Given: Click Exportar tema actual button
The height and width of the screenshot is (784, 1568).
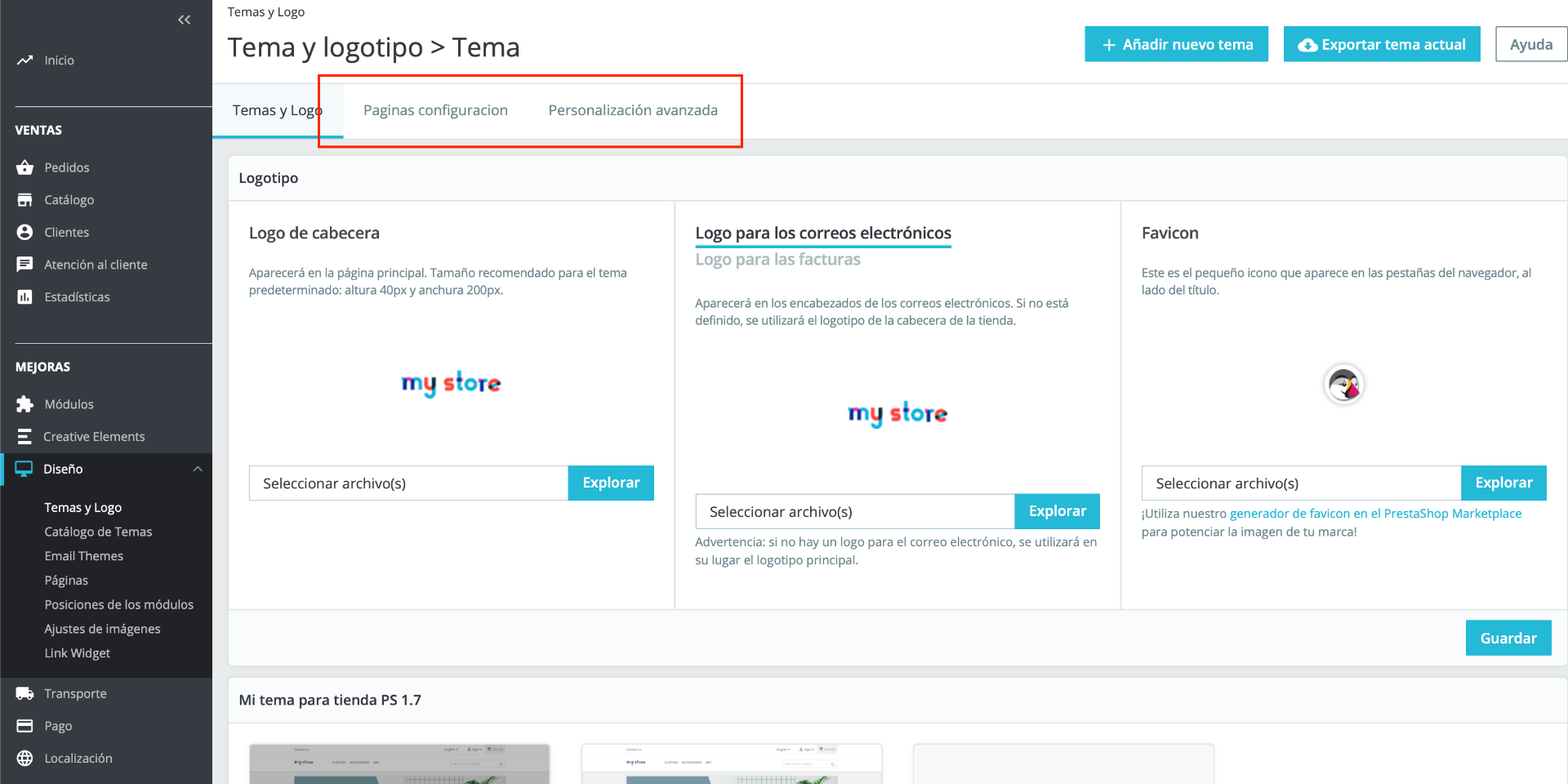Looking at the screenshot, I should point(1382,44).
